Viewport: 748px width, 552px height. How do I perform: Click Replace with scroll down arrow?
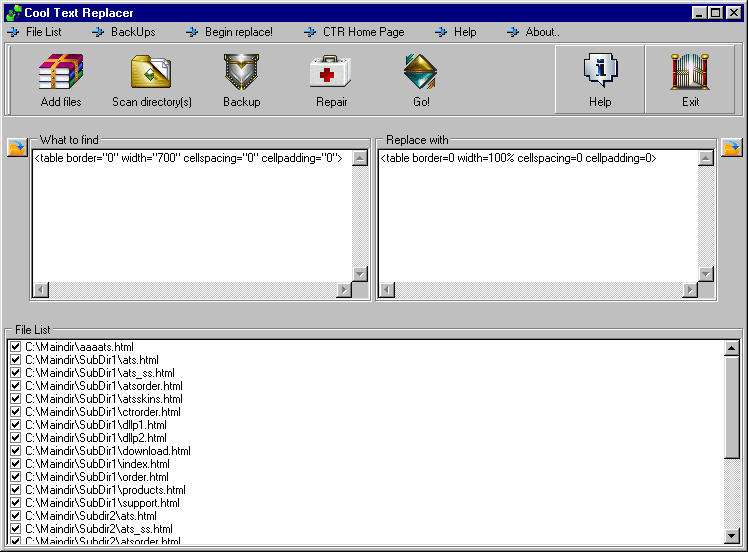pos(706,274)
